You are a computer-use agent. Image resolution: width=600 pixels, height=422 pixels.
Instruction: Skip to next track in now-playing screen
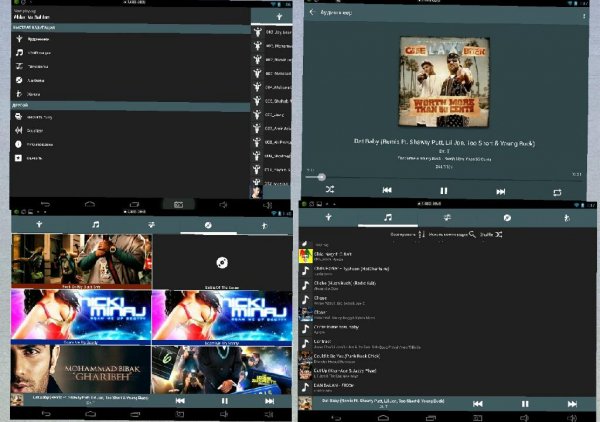(x=501, y=191)
